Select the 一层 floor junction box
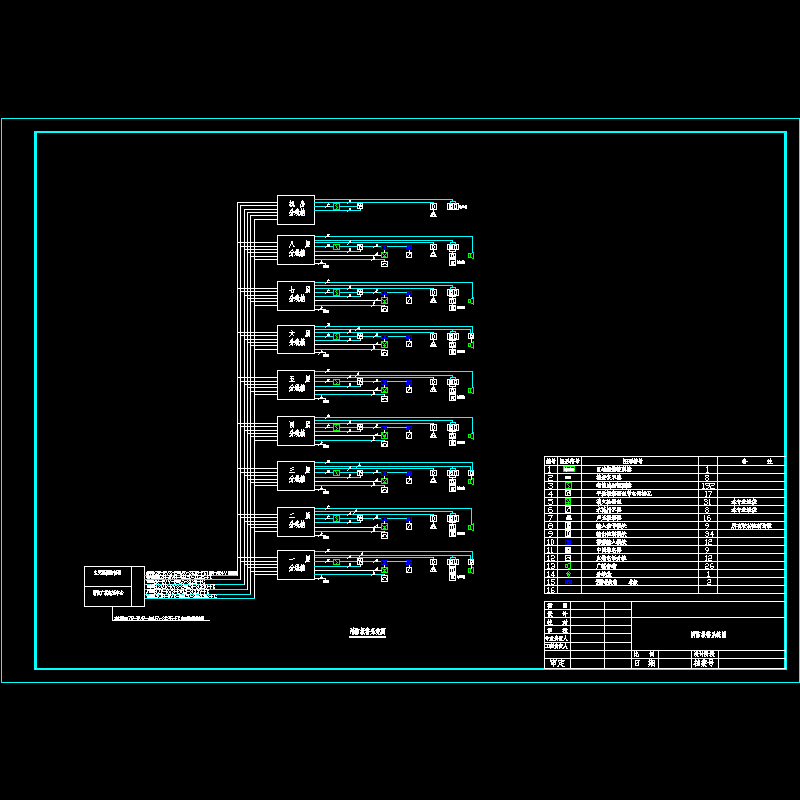This screenshot has height=800, width=800. [x=296, y=565]
